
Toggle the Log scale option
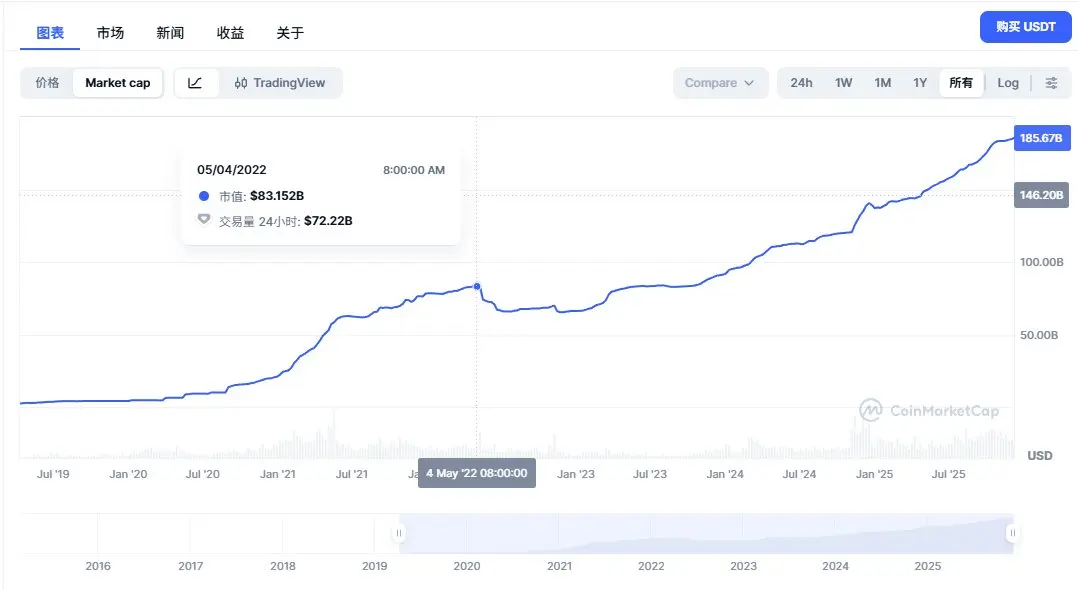click(1008, 83)
